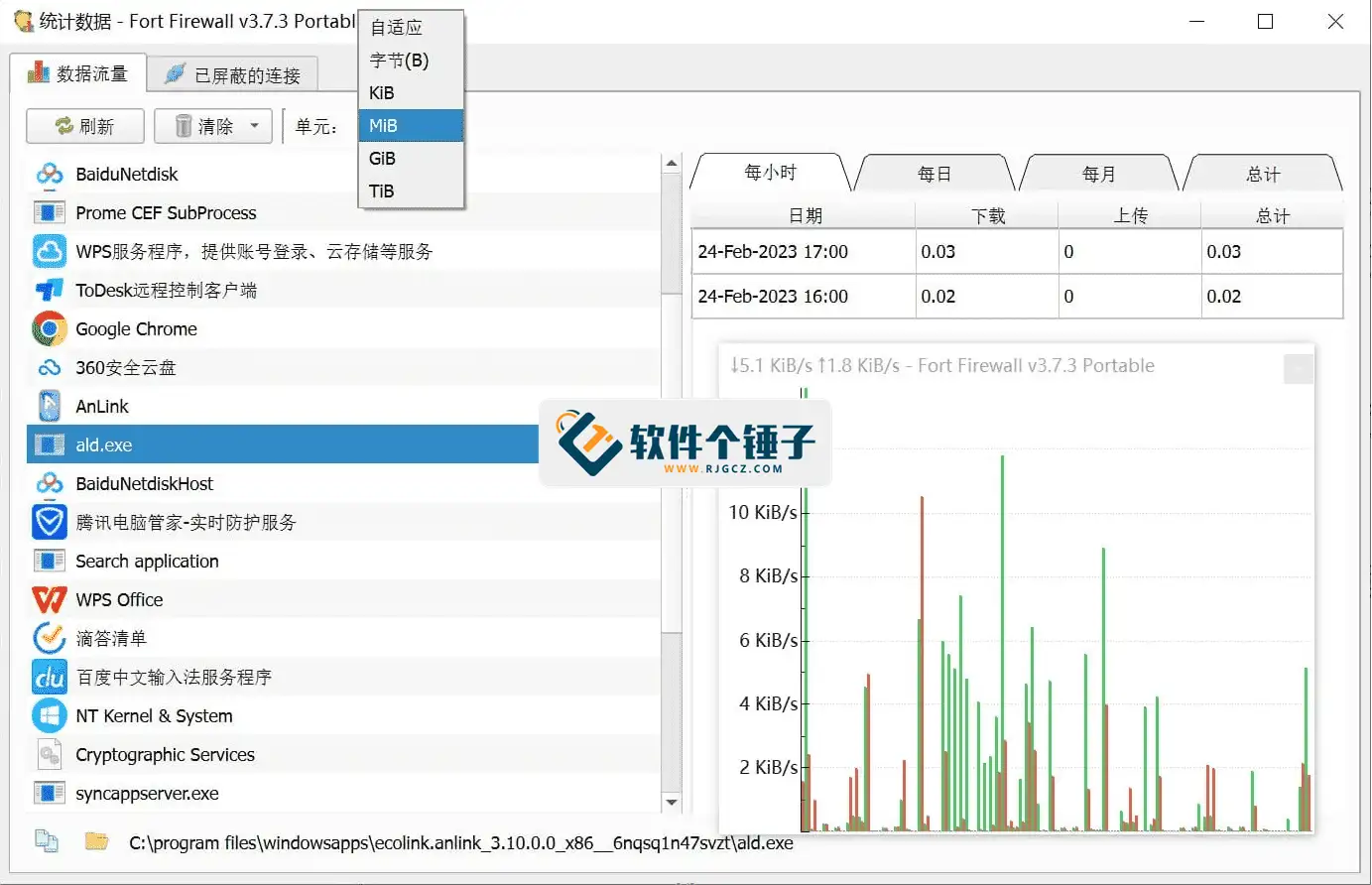Click the 腾讯电脑管家 shield icon
The image size is (1372, 885).
(x=50, y=522)
